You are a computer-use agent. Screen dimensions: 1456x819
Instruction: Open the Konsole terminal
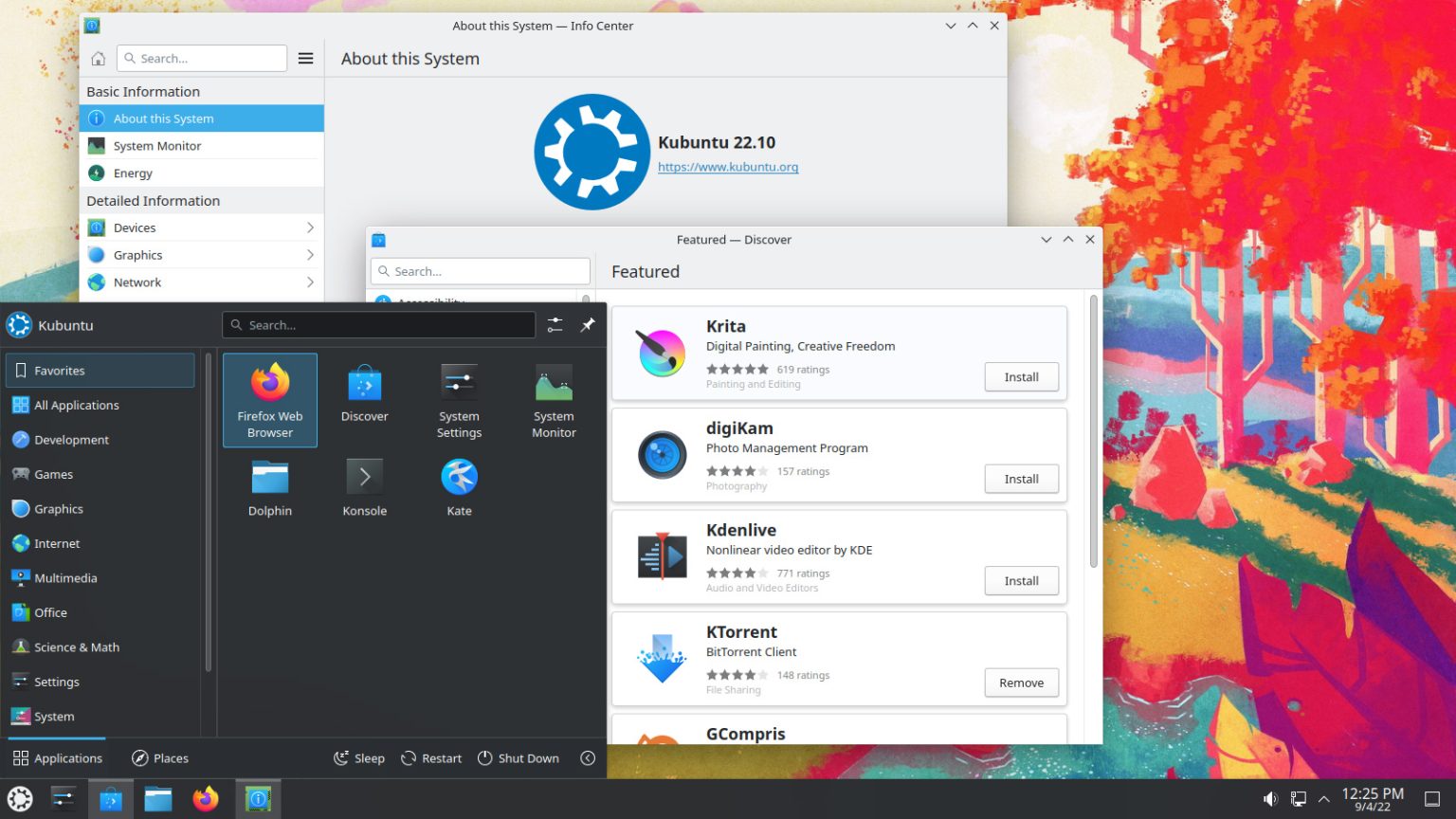(x=364, y=485)
